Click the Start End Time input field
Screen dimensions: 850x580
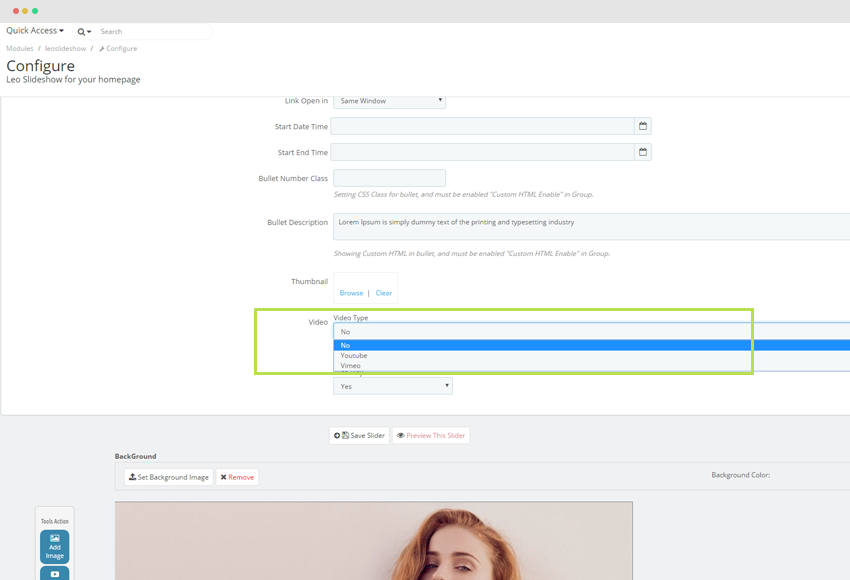tap(482, 152)
